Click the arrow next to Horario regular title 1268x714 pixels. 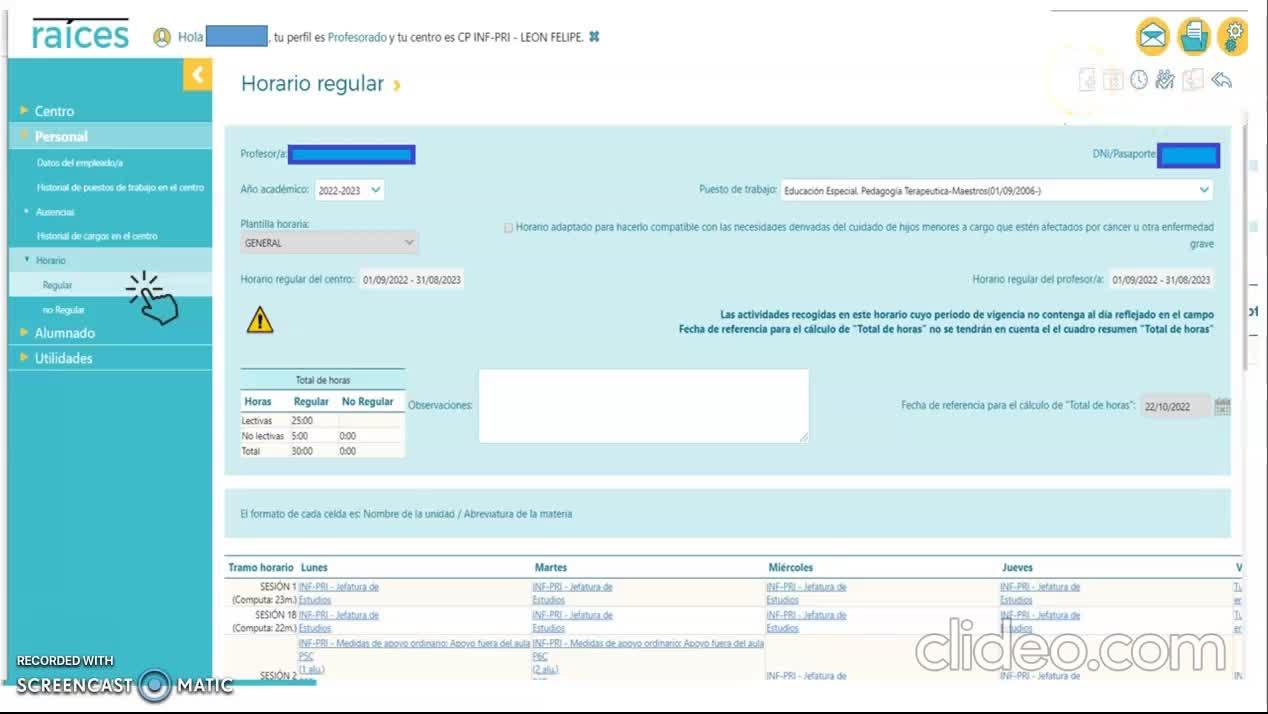click(397, 86)
